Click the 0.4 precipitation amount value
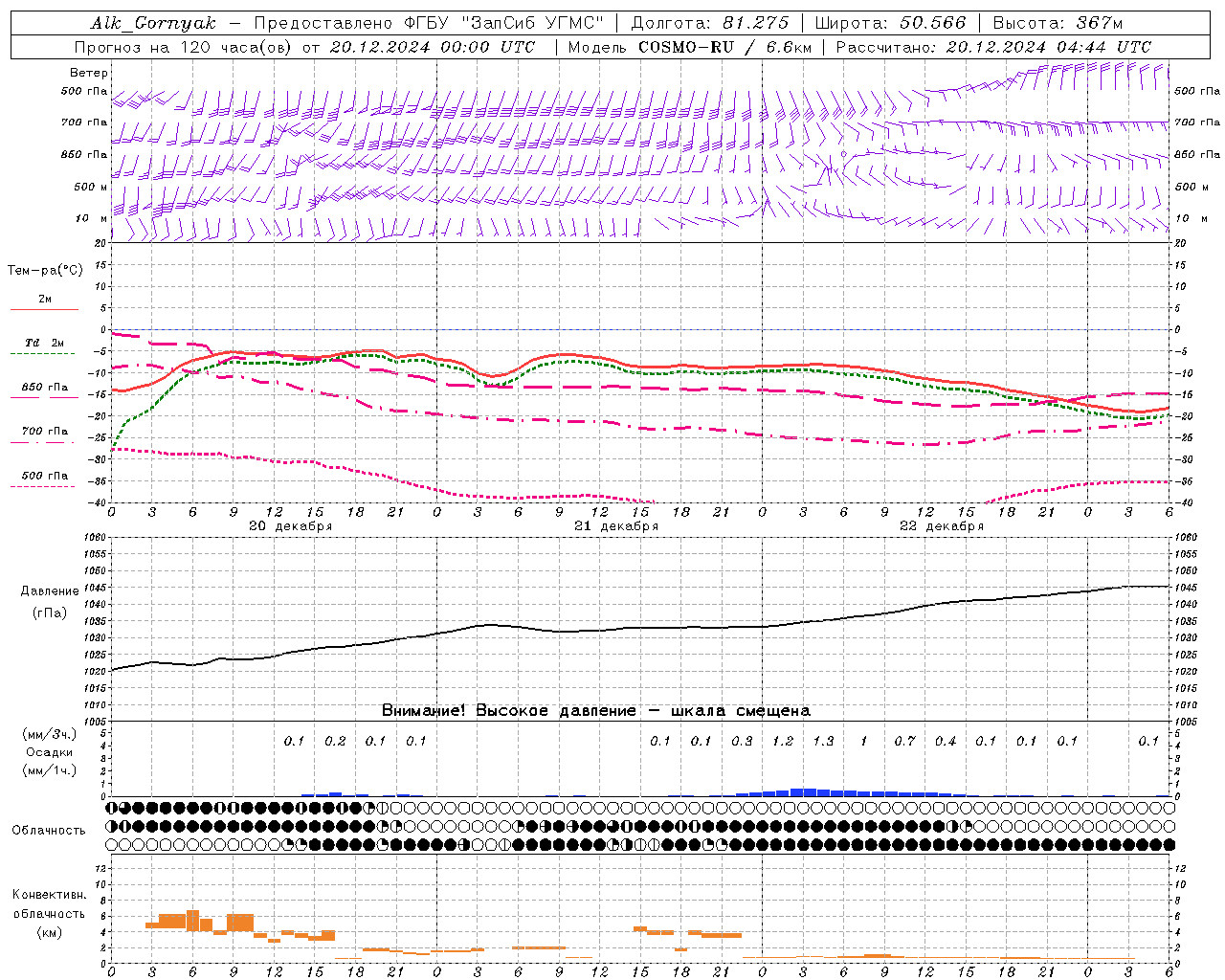This screenshot has width=1225, height=980. 946,742
